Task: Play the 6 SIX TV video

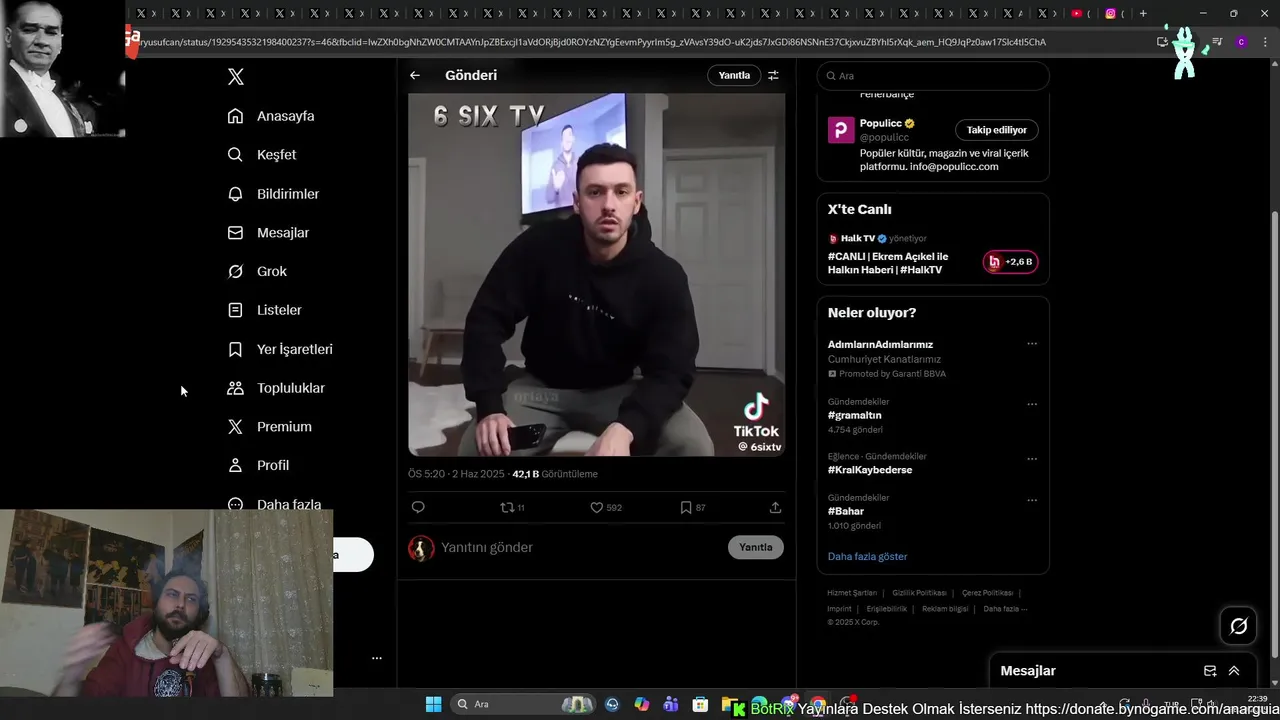Action: point(597,275)
